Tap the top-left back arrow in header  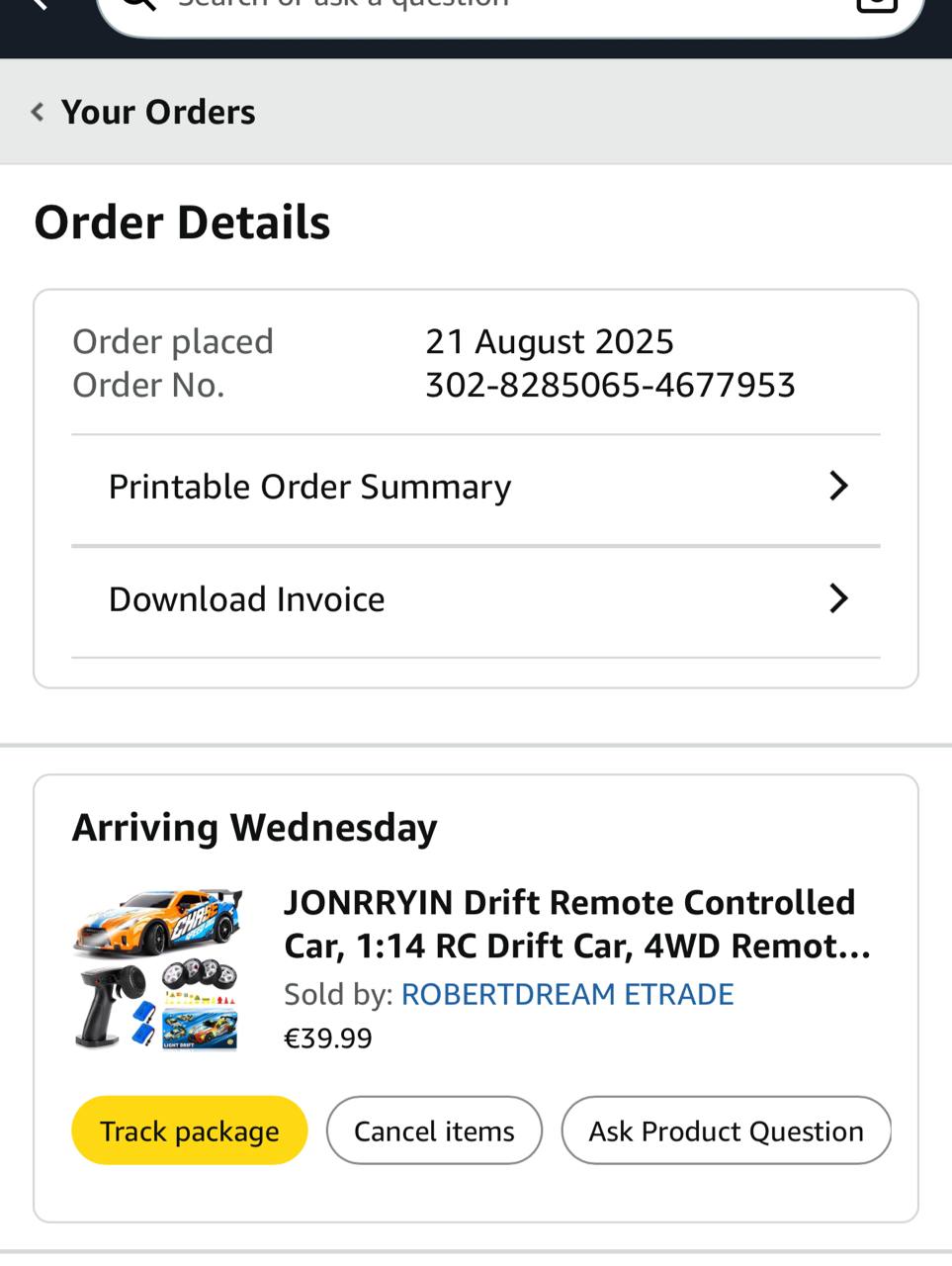click(x=40, y=5)
